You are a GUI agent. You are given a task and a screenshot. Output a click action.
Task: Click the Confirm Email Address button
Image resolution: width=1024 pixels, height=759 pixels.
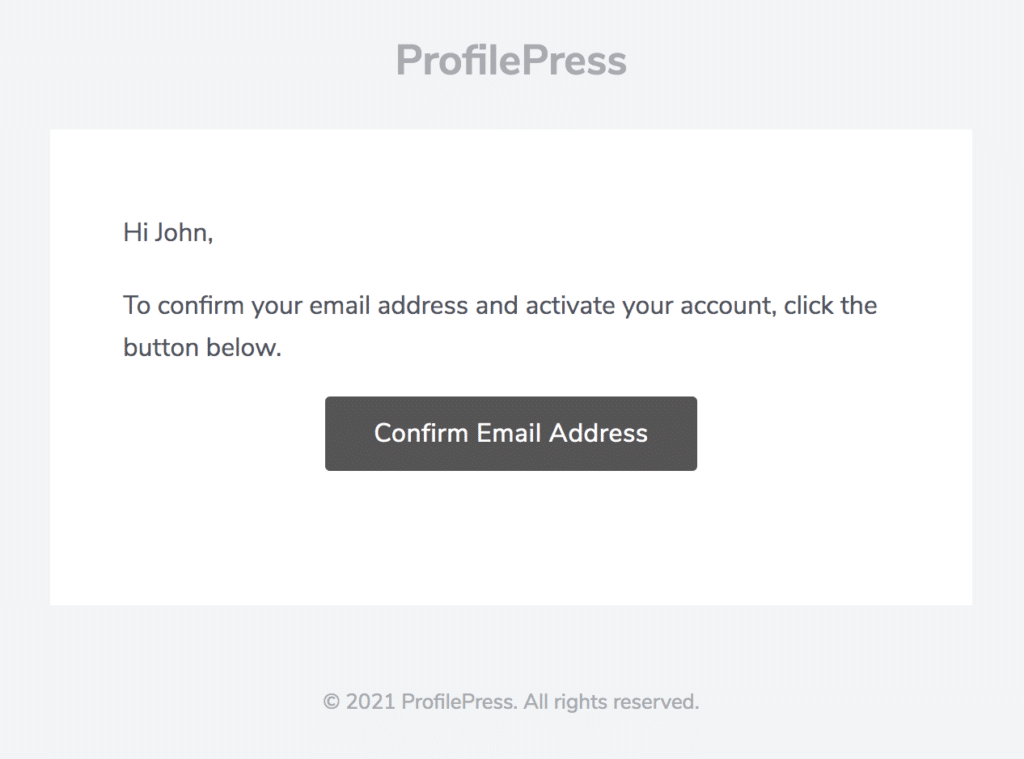[x=511, y=433]
